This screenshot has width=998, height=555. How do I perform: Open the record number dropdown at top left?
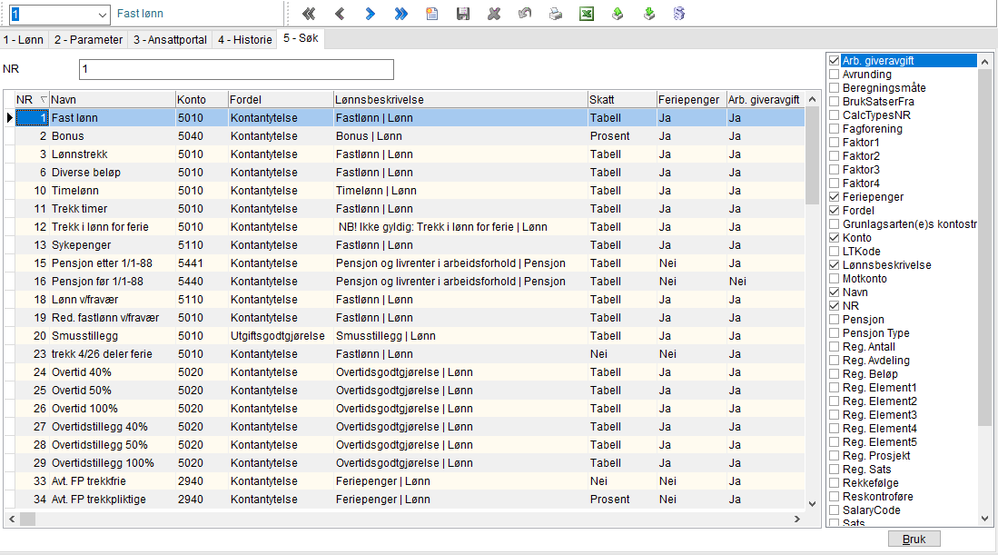pyautogui.click(x=102, y=14)
